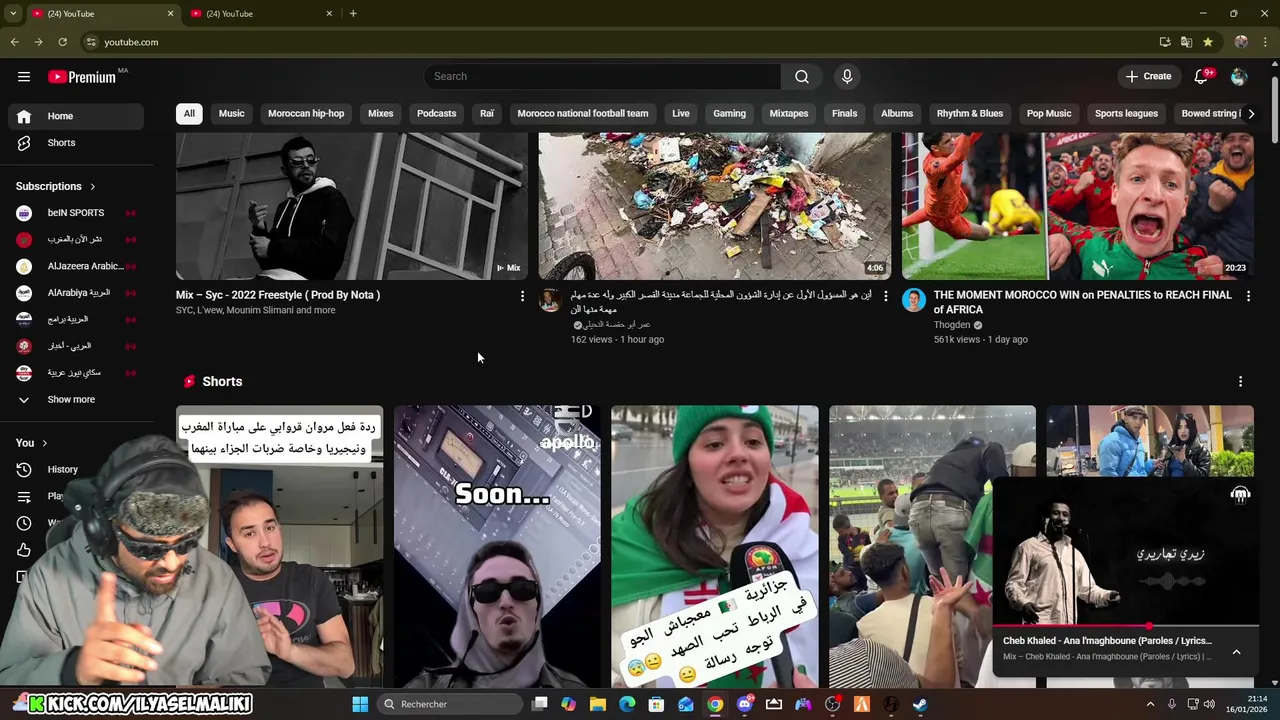Open a new Chrome tab
Image resolution: width=1280 pixels, height=720 pixels.
pyautogui.click(x=353, y=13)
